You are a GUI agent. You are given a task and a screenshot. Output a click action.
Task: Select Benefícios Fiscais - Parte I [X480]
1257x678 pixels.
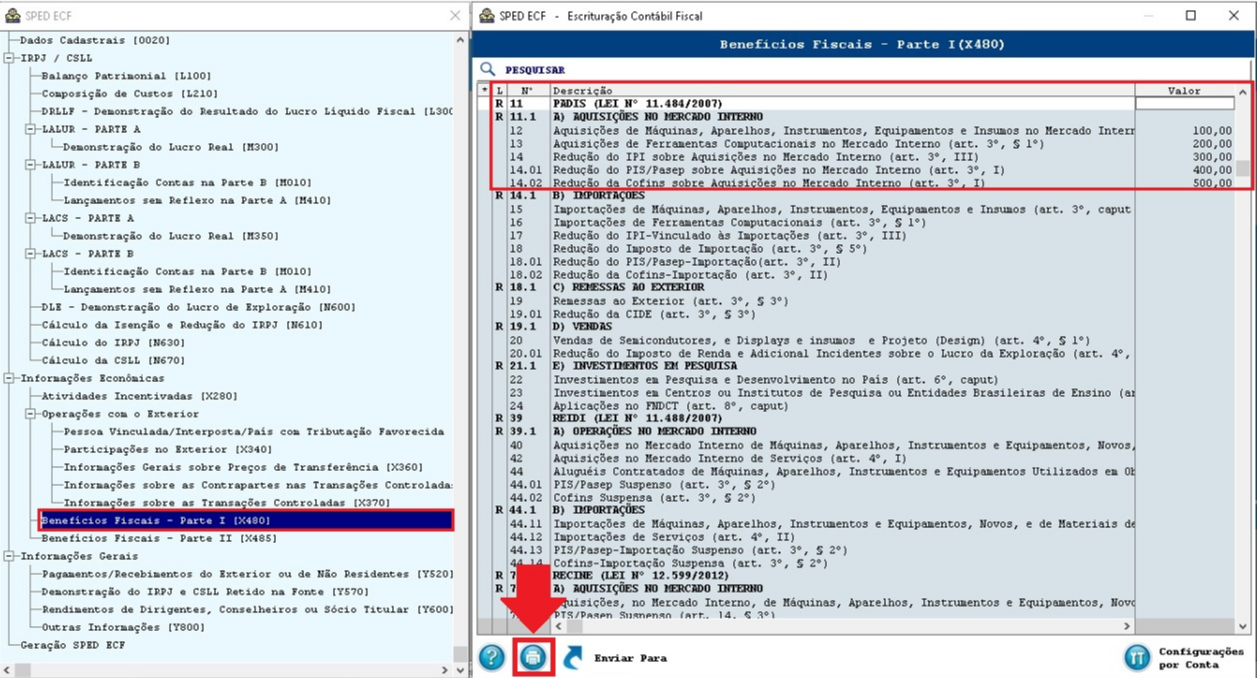[x=246, y=520]
